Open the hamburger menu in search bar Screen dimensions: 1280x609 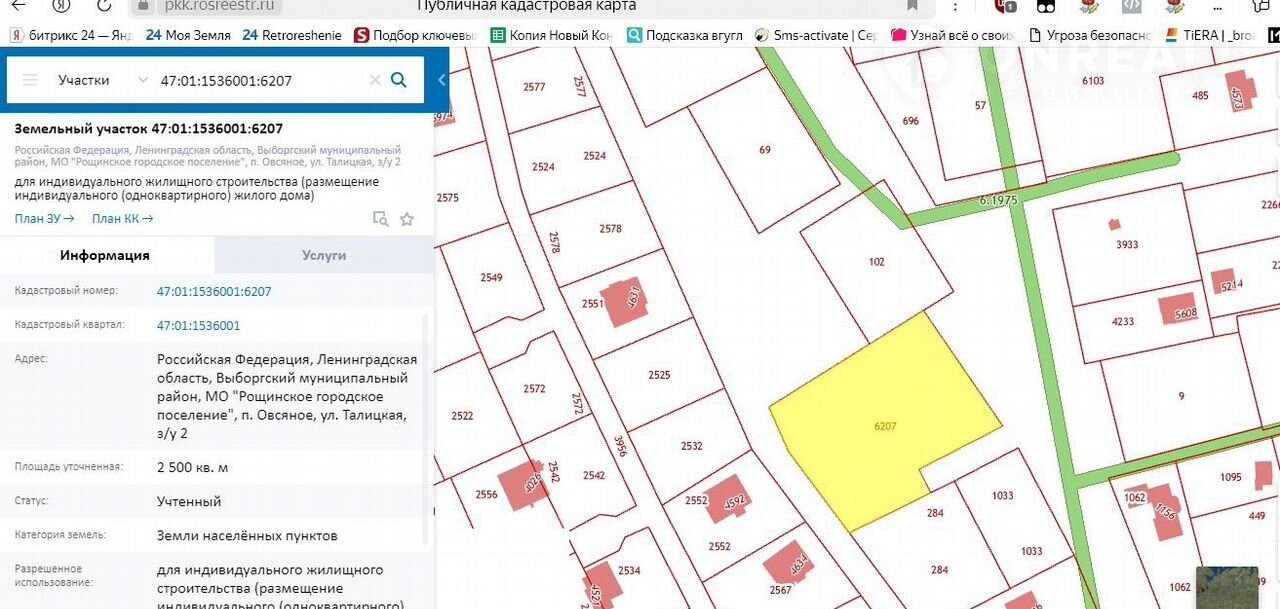30,80
